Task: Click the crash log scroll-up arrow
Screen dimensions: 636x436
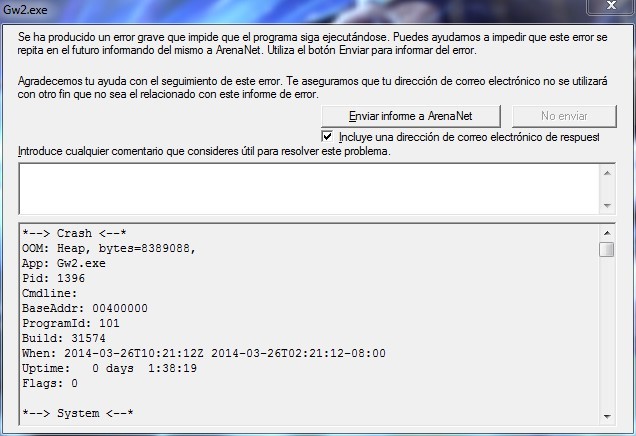Action: (x=607, y=233)
